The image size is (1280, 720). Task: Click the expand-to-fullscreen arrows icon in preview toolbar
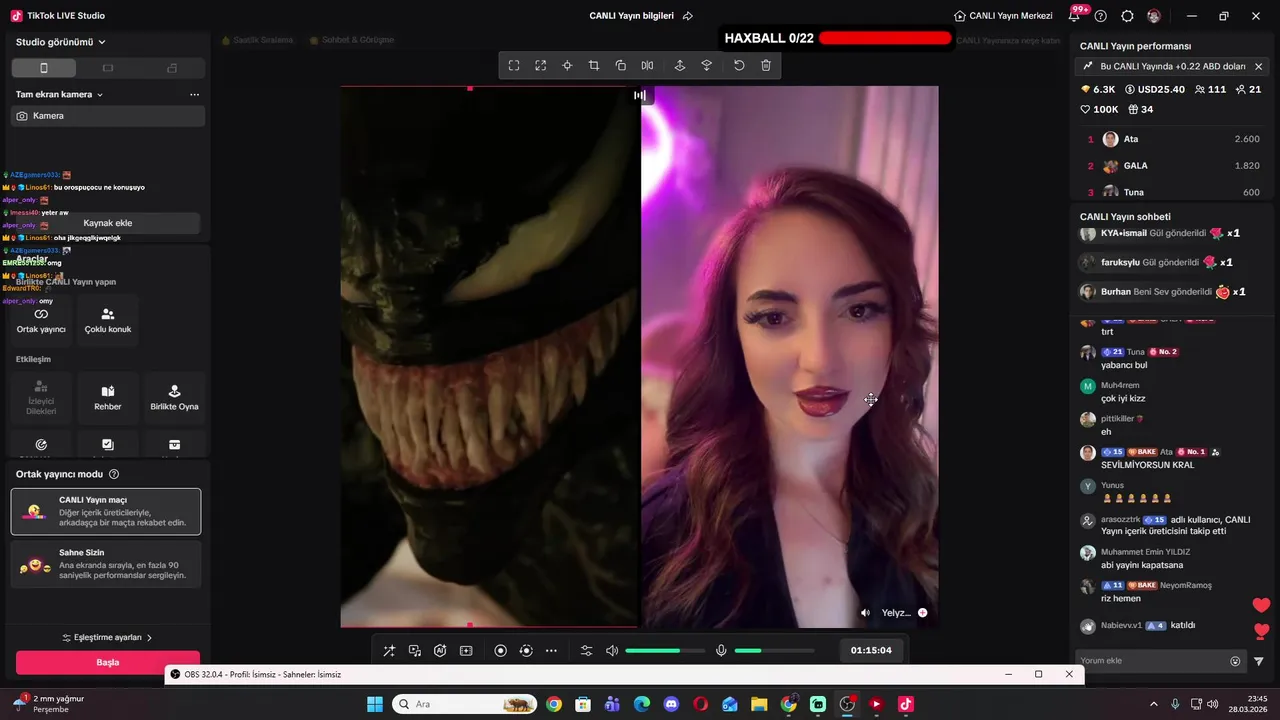click(541, 66)
